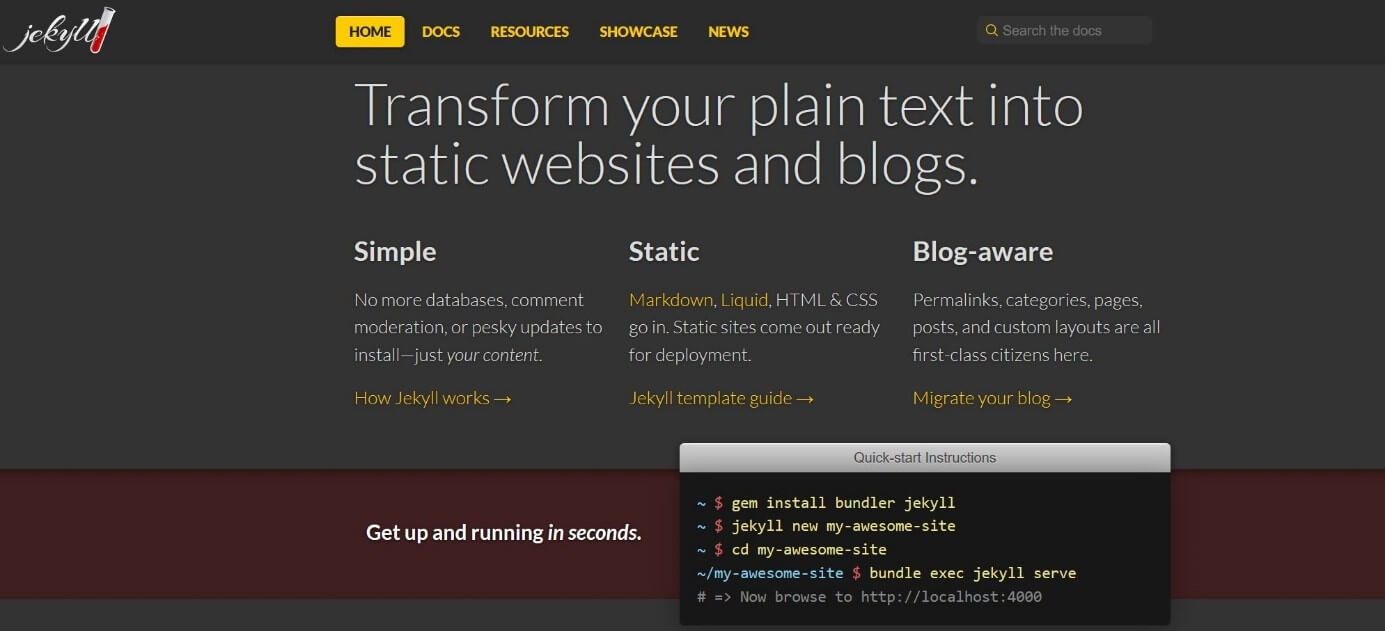The image size is (1385, 631).
Task: Open the Liquid link
Action: click(744, 300)
